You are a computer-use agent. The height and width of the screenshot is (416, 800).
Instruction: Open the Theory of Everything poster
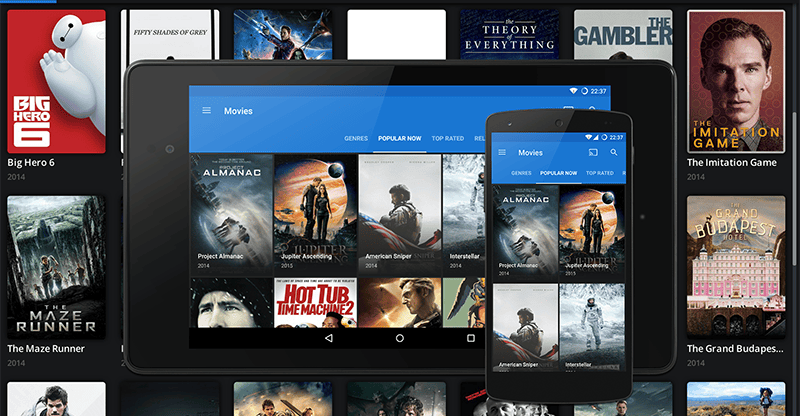[x=509, y=34]
